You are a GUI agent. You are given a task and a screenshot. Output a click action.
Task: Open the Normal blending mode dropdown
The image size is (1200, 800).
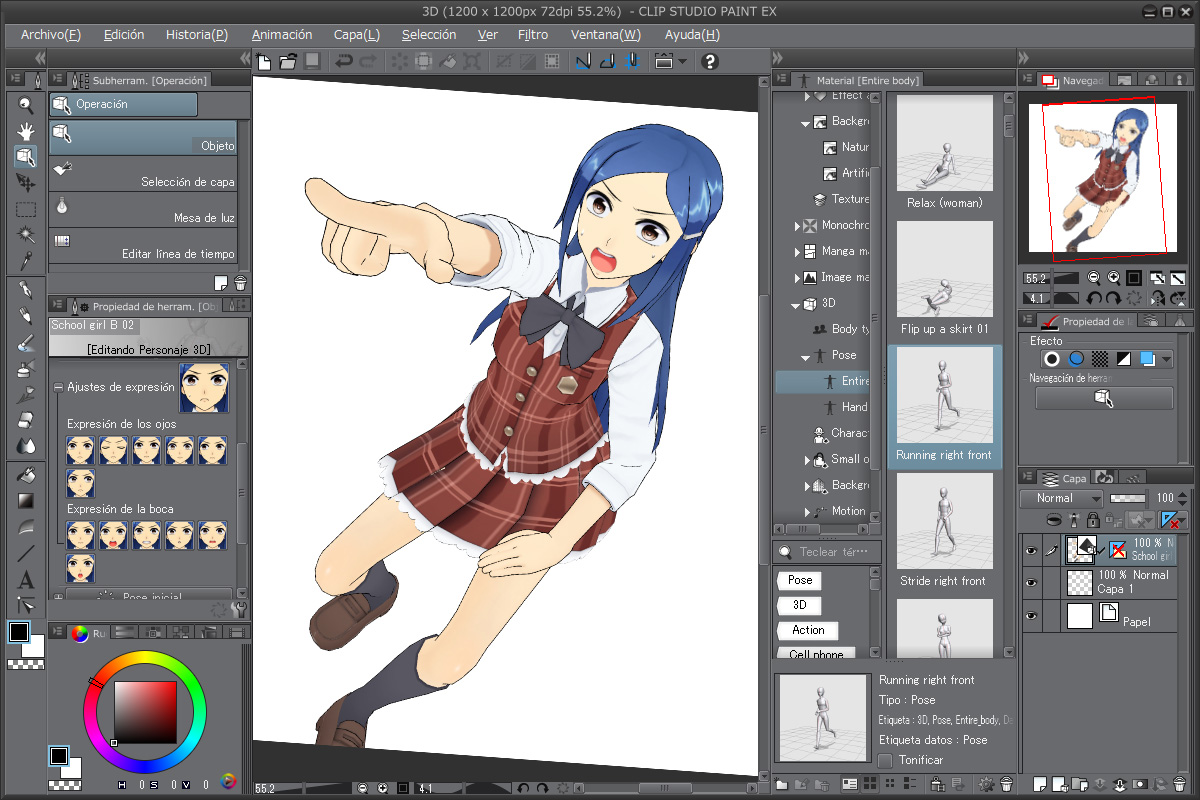coord(1061,498)
